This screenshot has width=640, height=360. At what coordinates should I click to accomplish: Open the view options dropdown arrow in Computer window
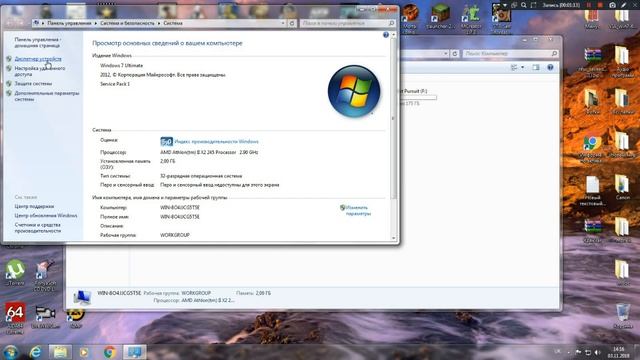tap(522, 67)
